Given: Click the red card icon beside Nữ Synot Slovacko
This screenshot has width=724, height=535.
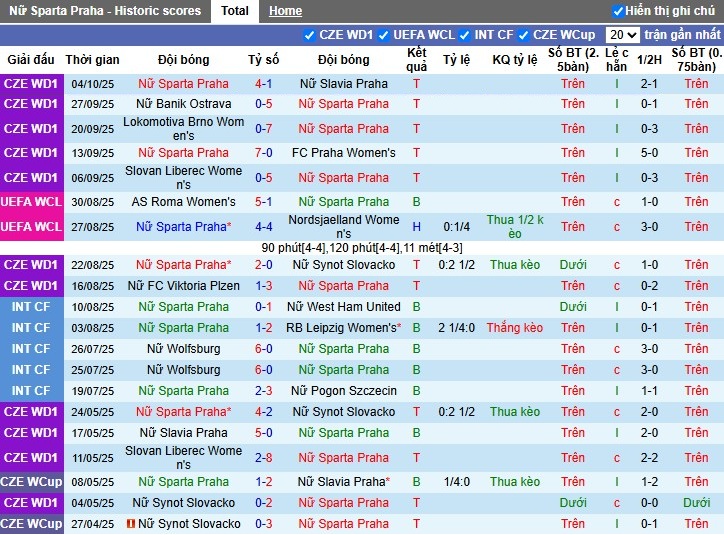Looking at the screenshot, I should click(131, 524).
